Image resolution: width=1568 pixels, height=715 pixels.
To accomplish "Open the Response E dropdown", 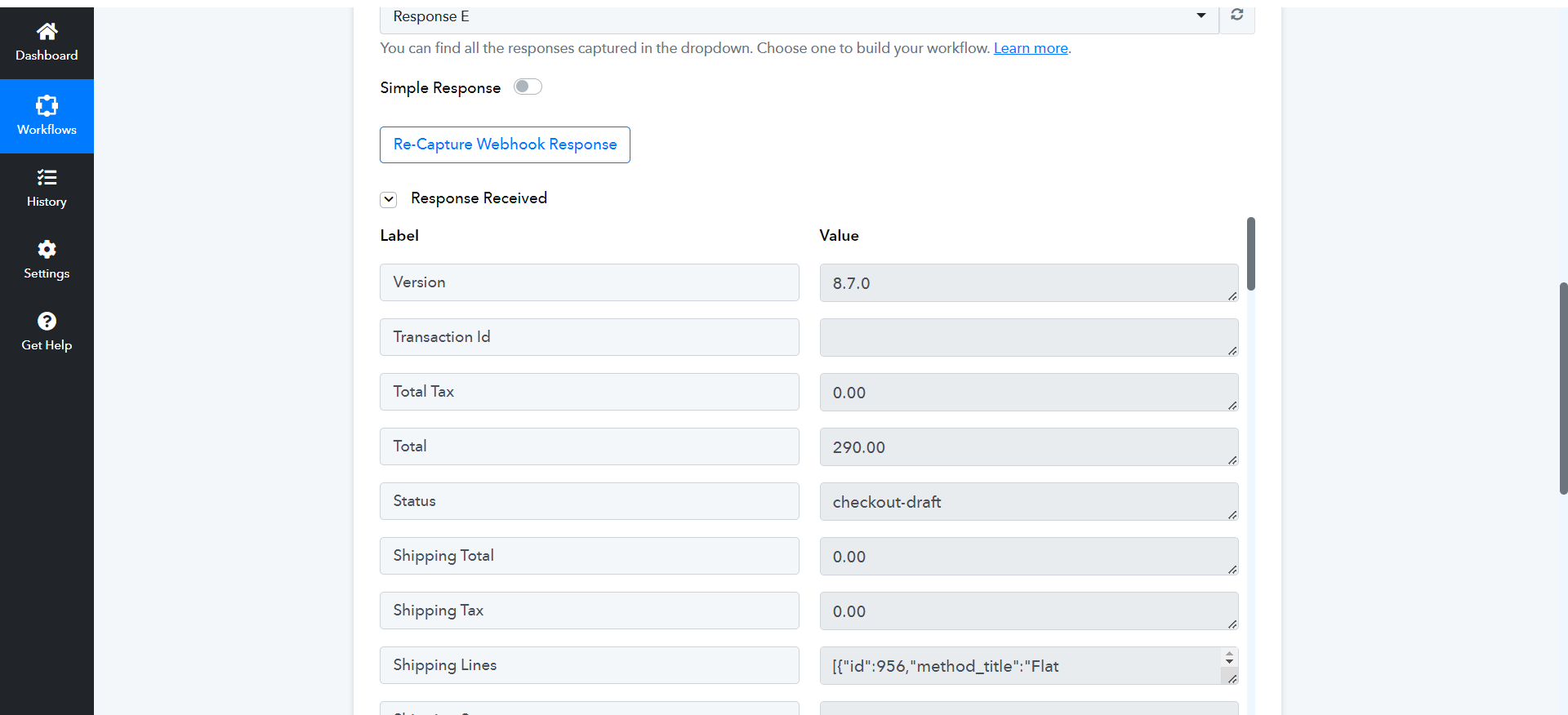I will (x=800, y=17).
